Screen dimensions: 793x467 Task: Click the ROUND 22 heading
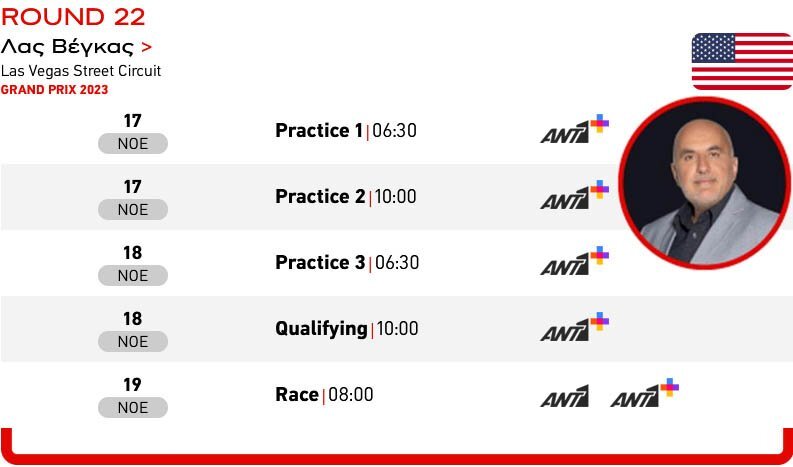[73, 17]
